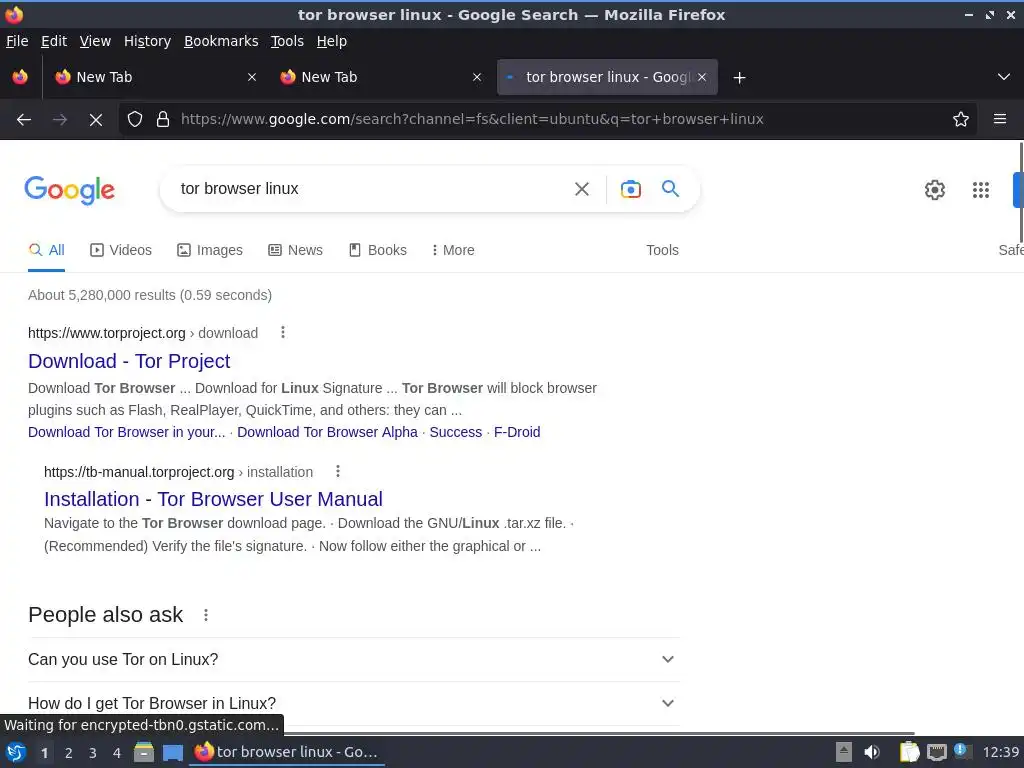Open the Firefox View pinned icon

[x=20, y=77]
